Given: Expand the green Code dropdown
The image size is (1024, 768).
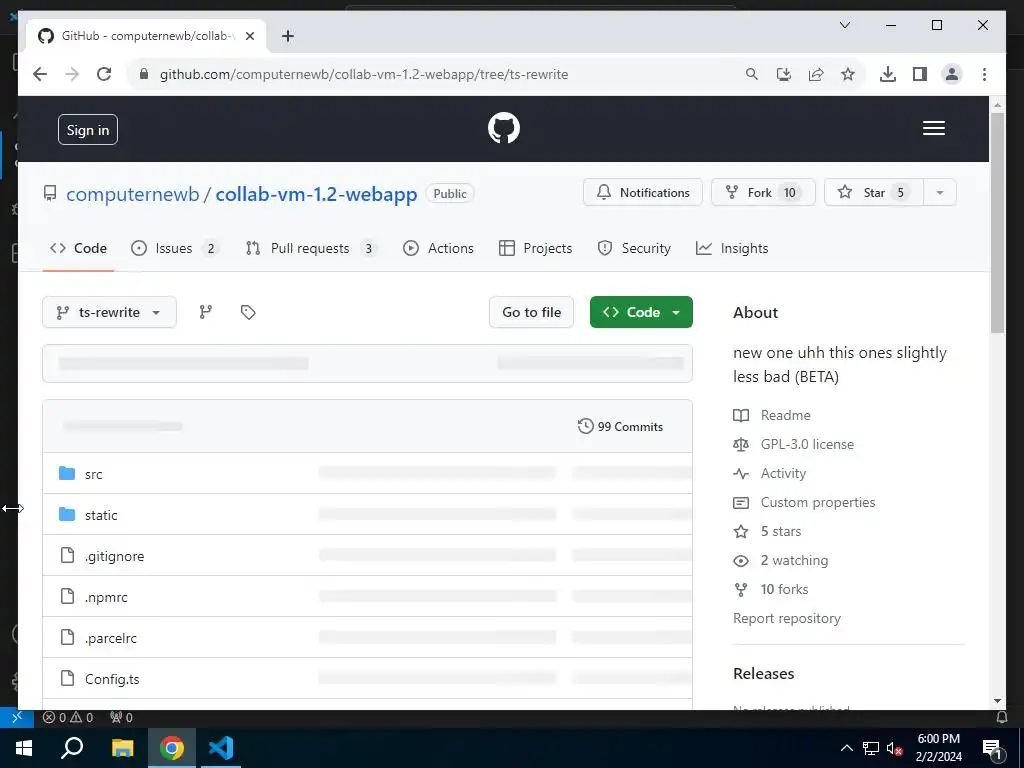Looking at the screenshot, I should click(x=641, y=312).
